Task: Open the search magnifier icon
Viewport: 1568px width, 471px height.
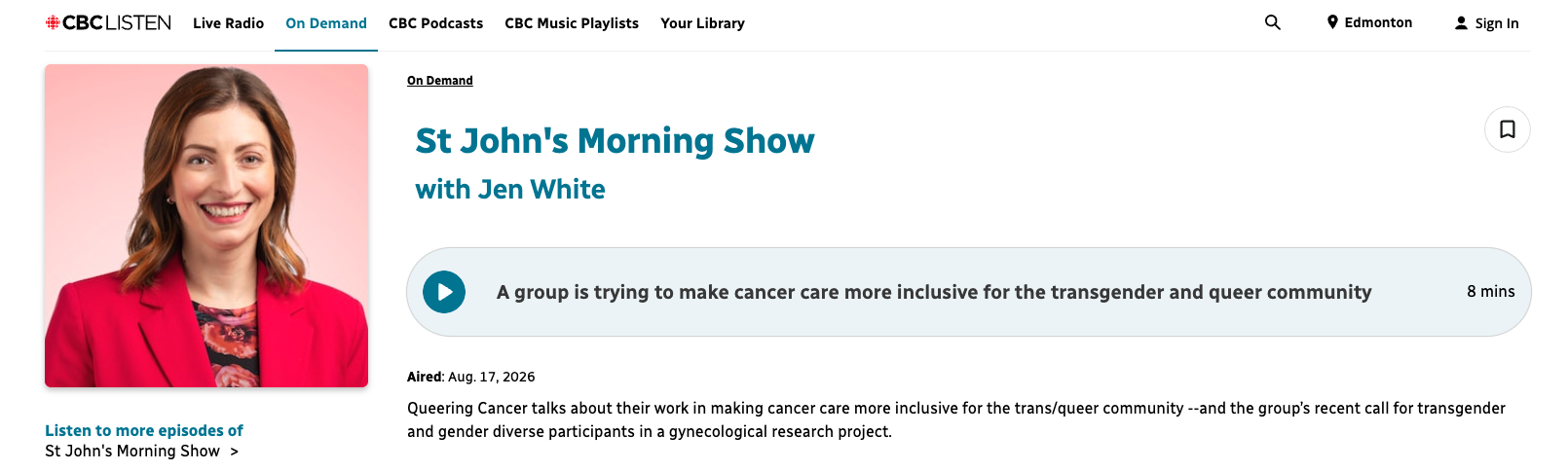Action: pyautogui.click(x=1272, y=22)
